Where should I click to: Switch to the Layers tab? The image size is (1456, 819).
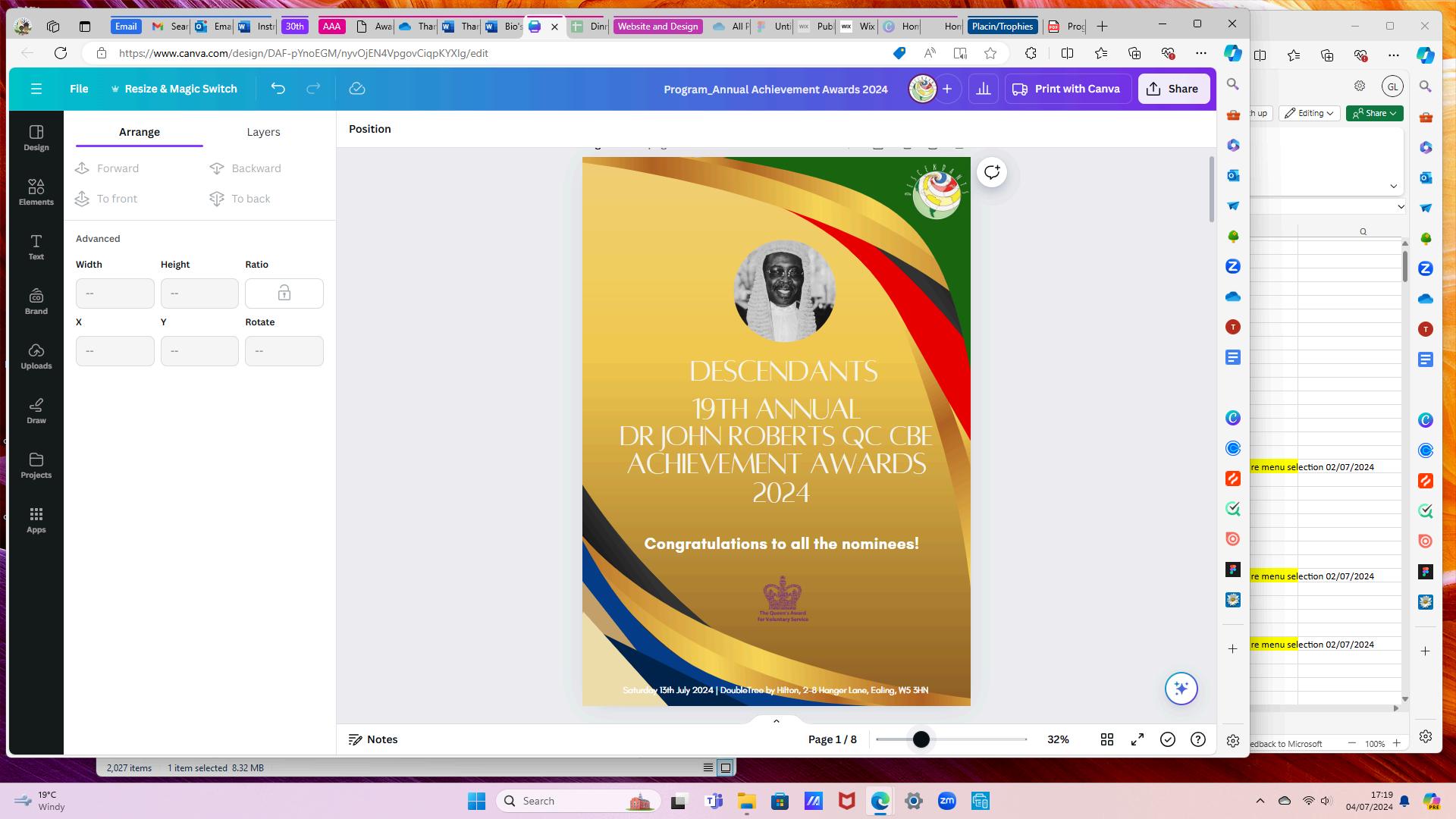coord(263,132)
